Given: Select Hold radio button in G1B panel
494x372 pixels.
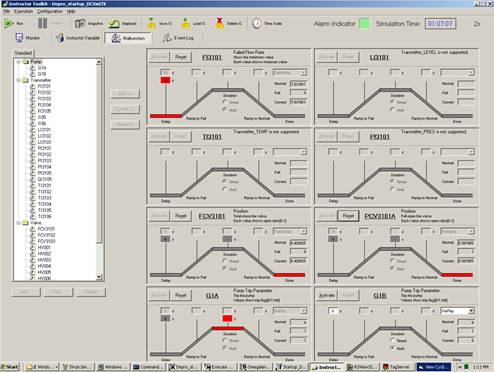Looking at the screenshot, I should [x=392, y=348].
